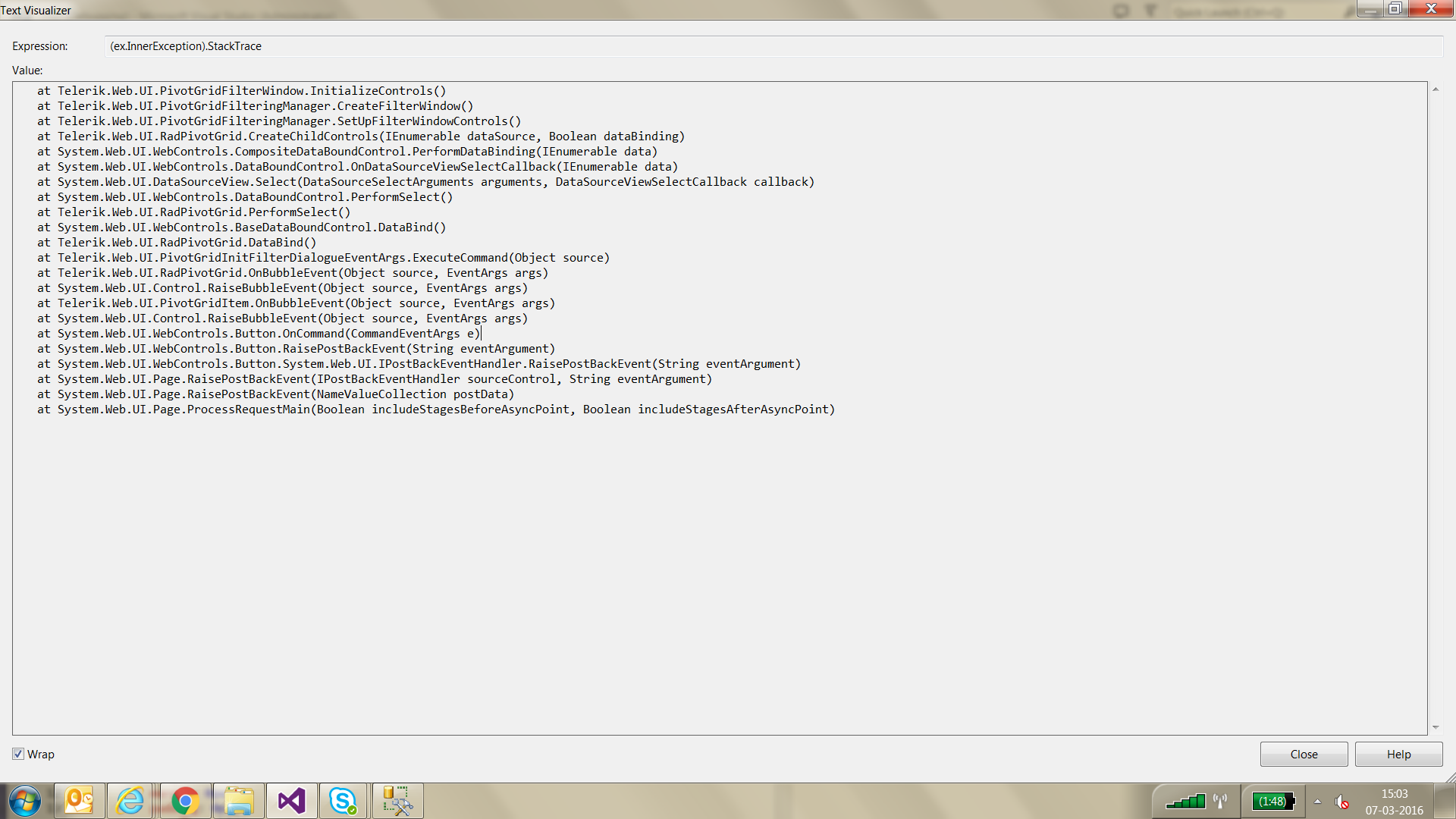1456x819 pixels.
Task: Launch Internet Explorer from the taskbar
Action: pyautogui.click(x=130, y=801)
